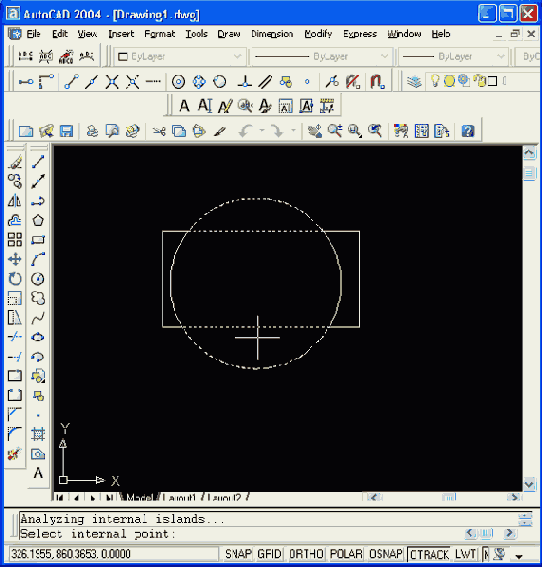This screenshot has width=542, height=567.
Task: Select the Region tool
Action: (38, 453)
